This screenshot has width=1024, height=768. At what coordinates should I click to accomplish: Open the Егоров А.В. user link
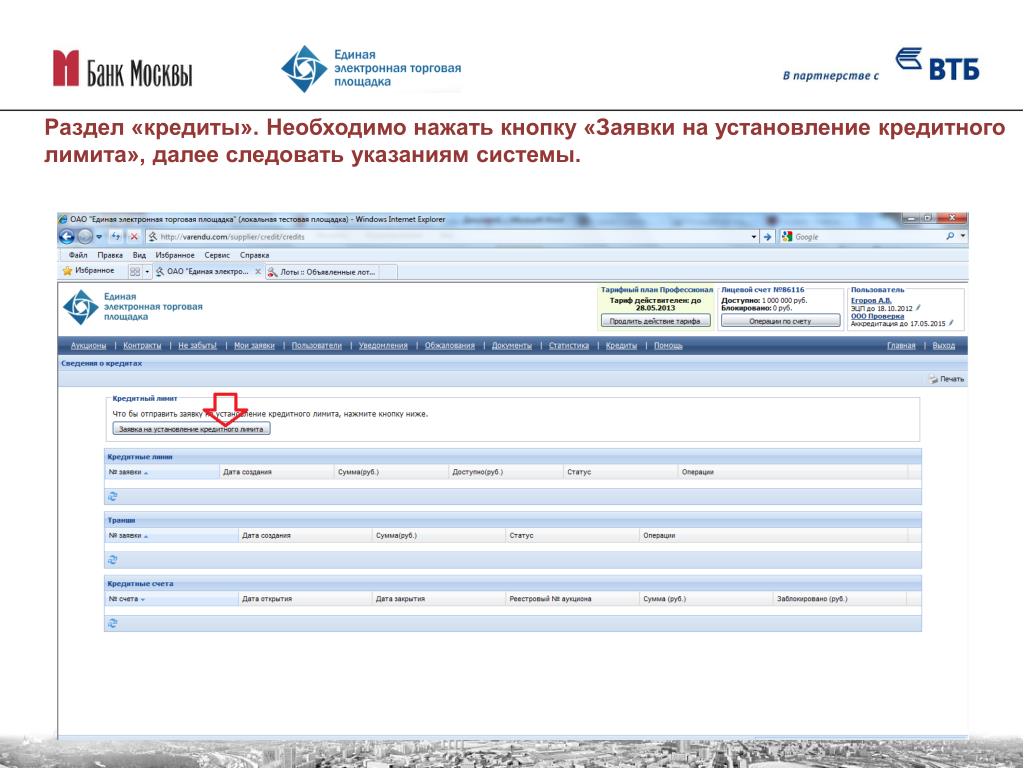tap(871, 300)
